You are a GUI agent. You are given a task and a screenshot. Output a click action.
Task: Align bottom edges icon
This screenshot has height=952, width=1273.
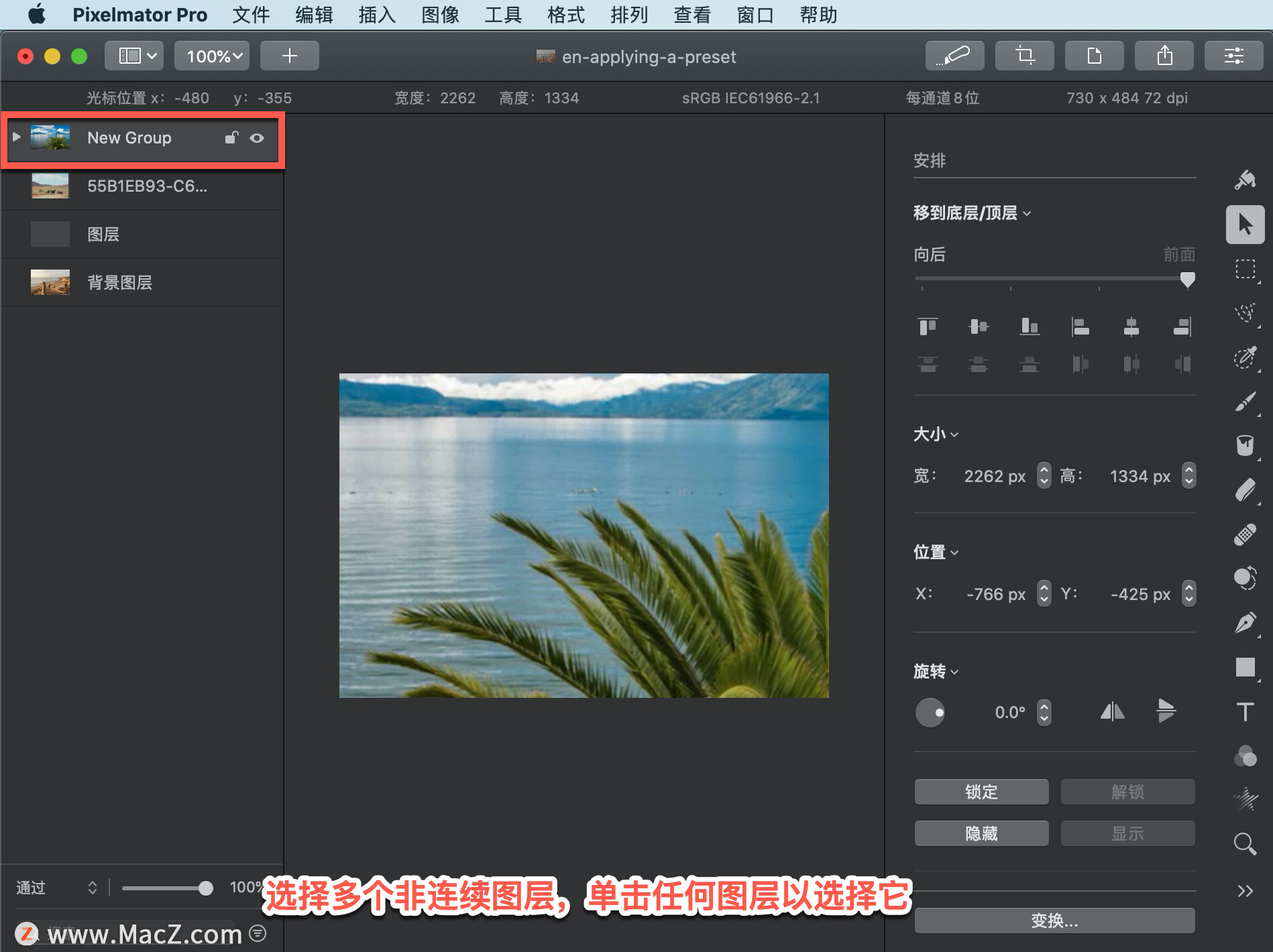(x=1030, y=326)
